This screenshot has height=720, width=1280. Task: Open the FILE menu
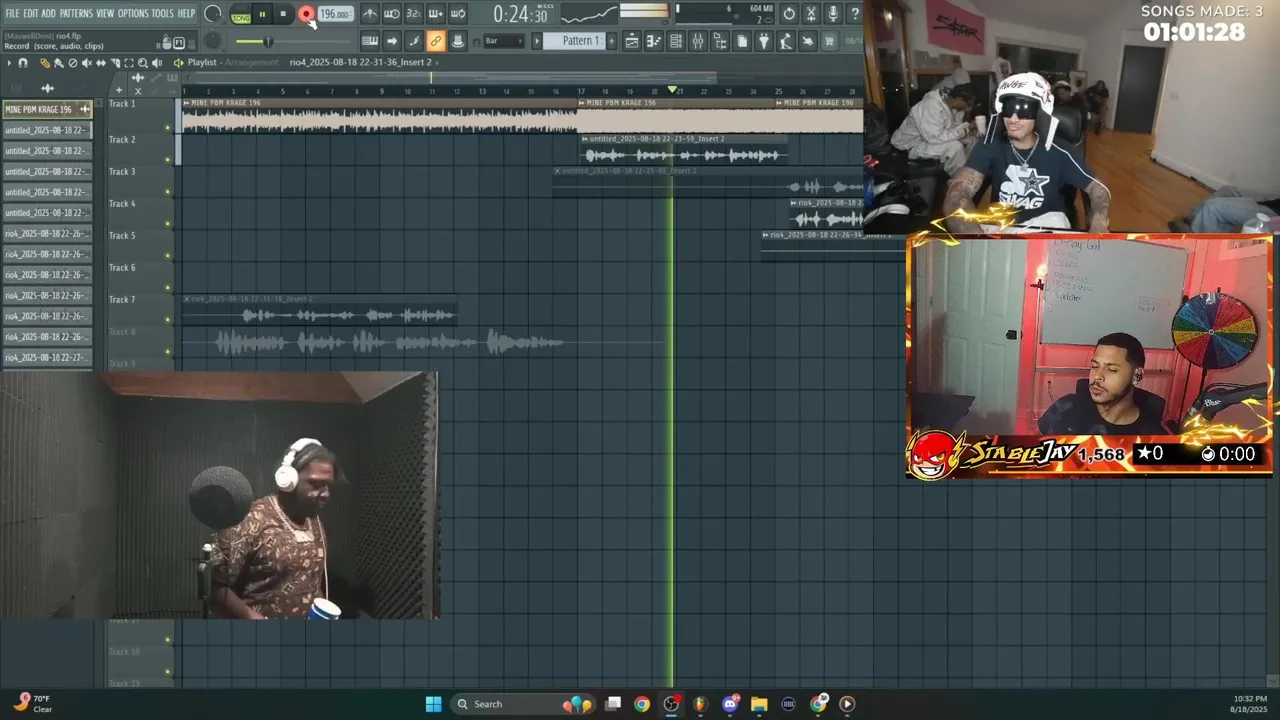coord(13,13)
